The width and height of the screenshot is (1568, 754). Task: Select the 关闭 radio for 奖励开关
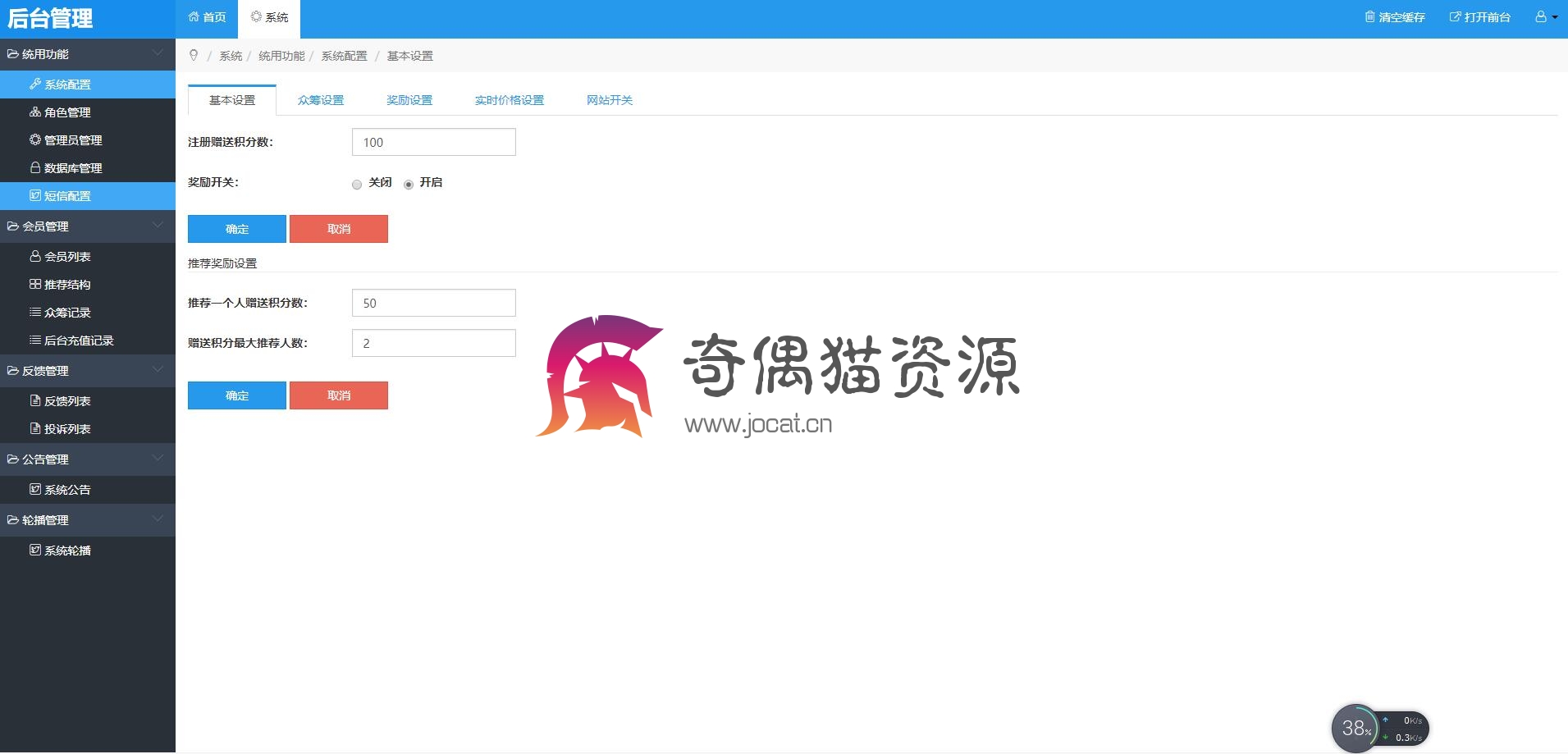pyautogui.click(x=357, y=185)
